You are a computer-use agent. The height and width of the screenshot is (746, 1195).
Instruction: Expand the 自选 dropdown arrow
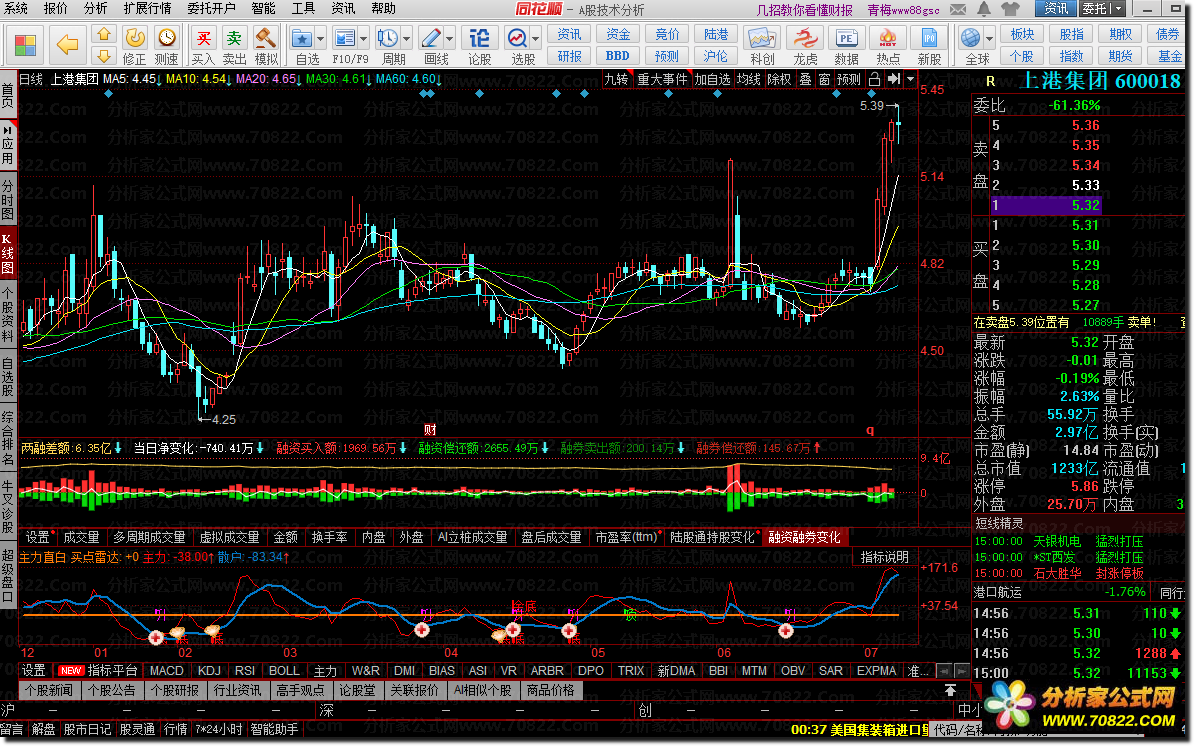(x=321, y=39)
